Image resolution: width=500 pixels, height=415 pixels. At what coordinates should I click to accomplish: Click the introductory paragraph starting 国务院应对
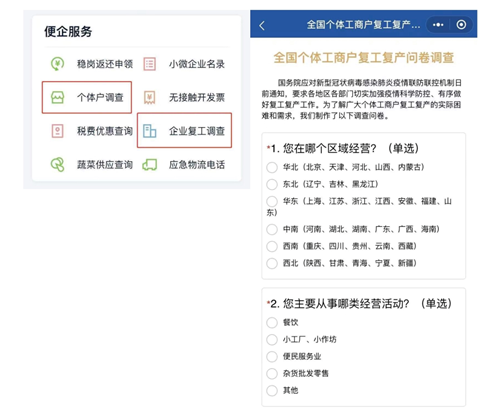coord(362,99)
